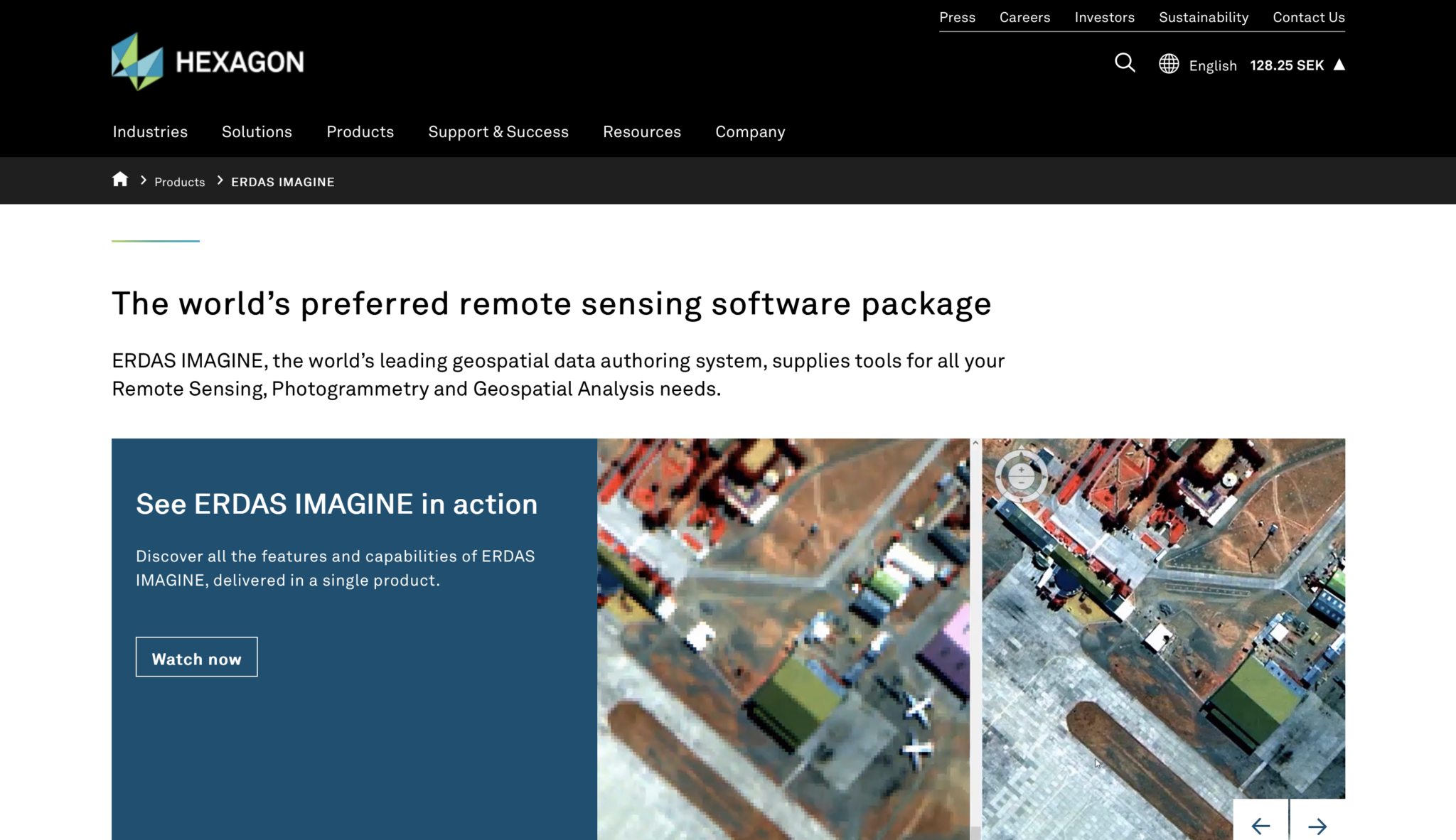The height and width of the screenshot is (840, 1456).
Task: Click the Products breadcrumb link
Action: [x=179, y=182]
